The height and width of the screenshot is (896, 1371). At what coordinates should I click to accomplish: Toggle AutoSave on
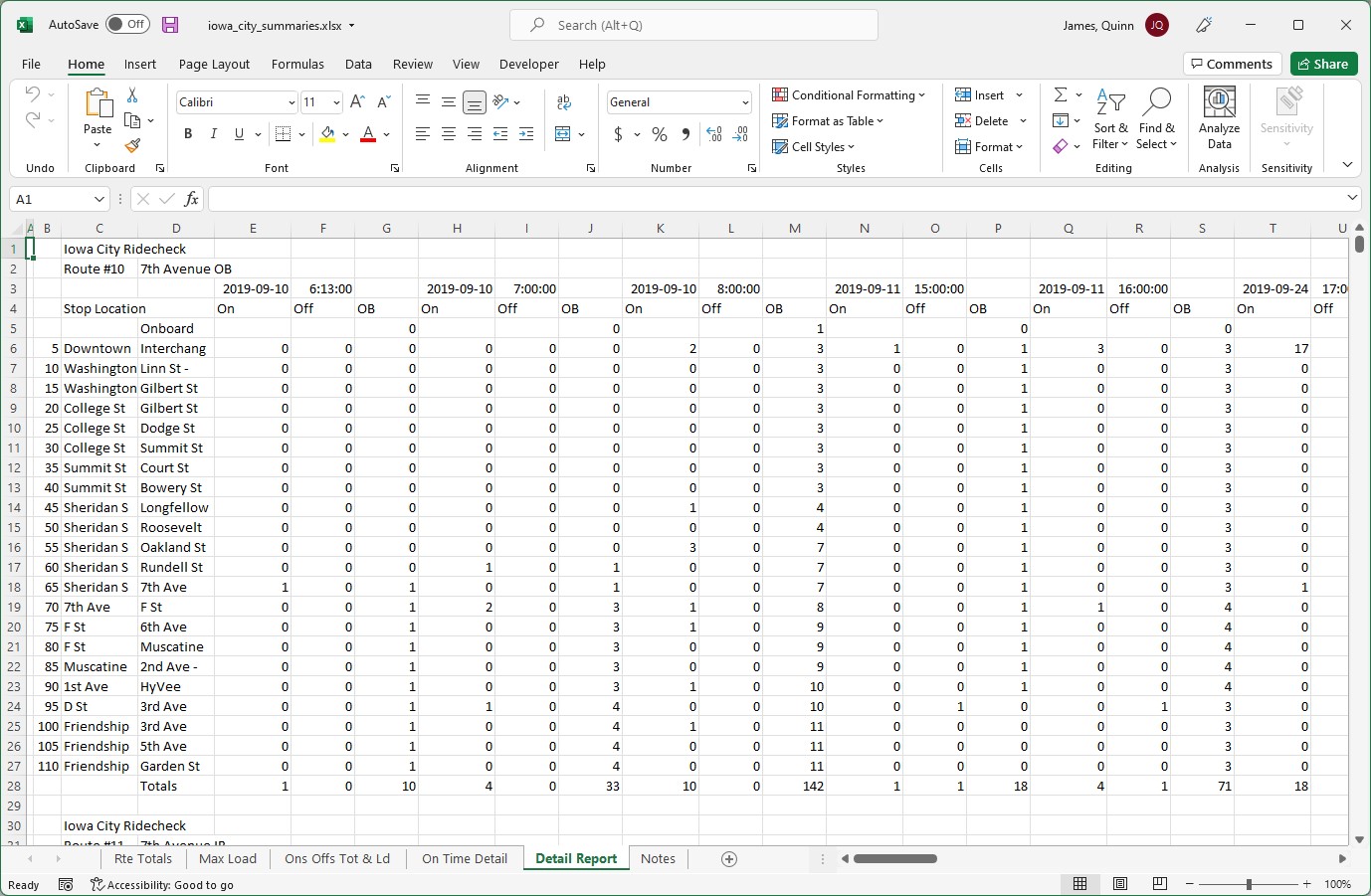(127, 24)
